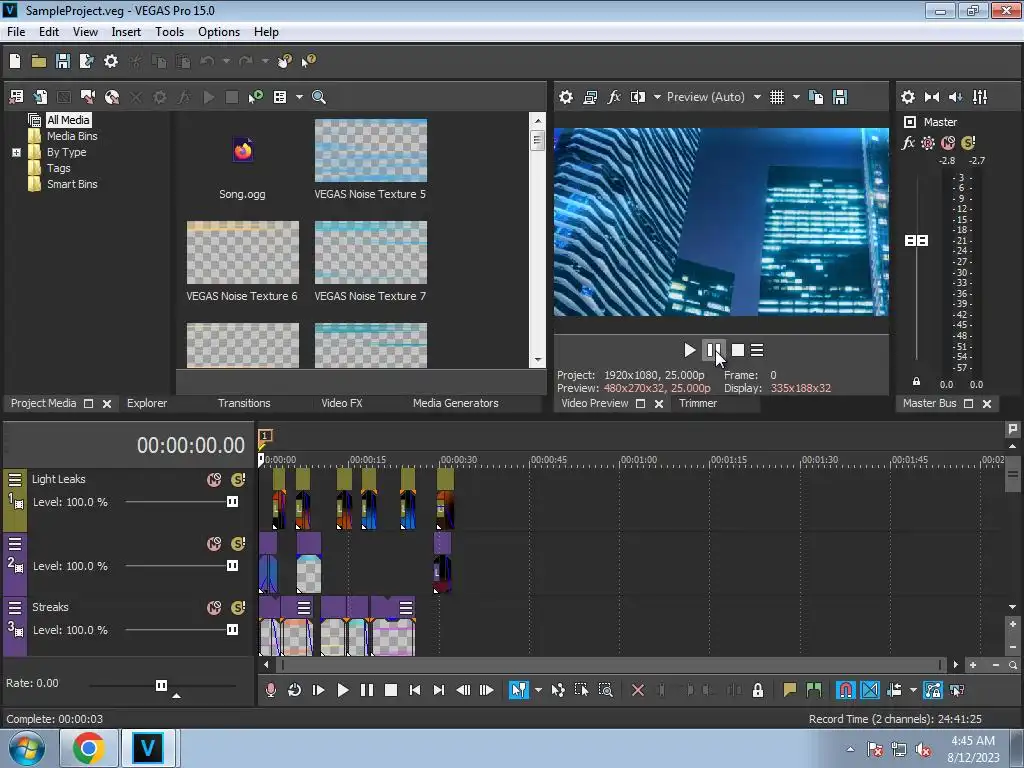The width and height of the screenshot is (1024, 768).
Task: Play from start in transport bar
Action: click(x=319, y=690)
